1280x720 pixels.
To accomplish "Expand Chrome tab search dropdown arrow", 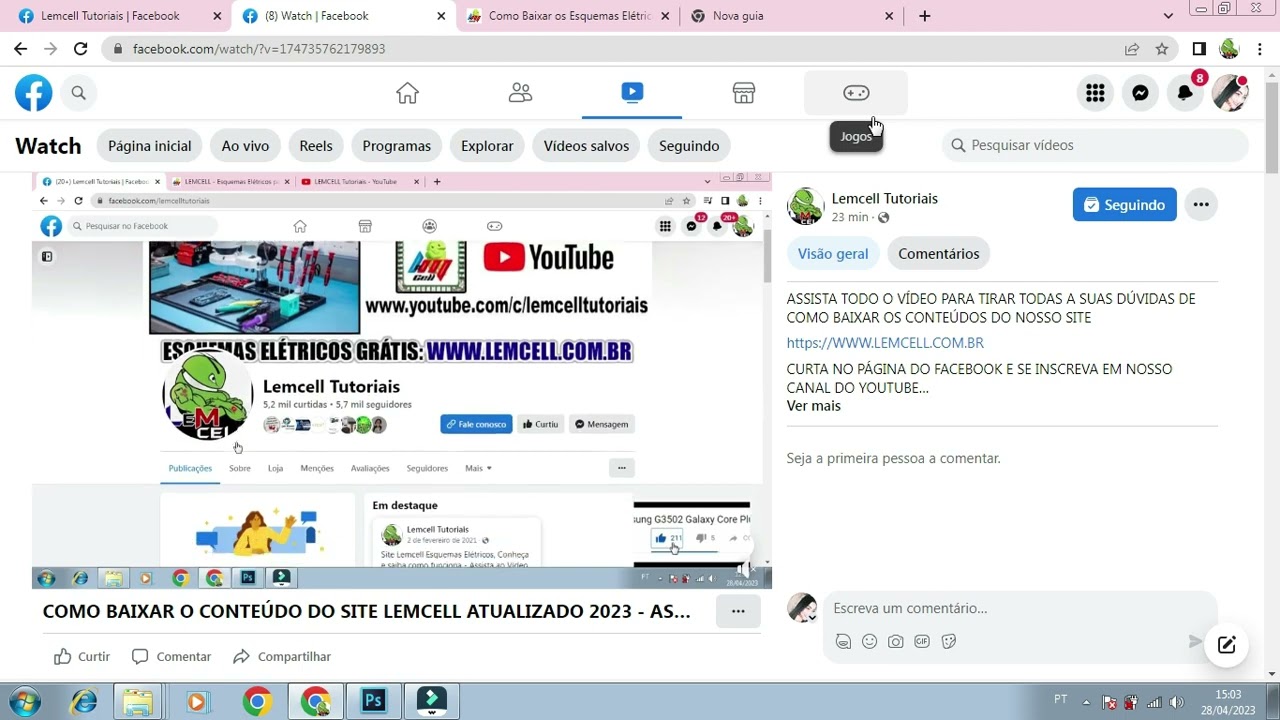I will (1168, 16).
